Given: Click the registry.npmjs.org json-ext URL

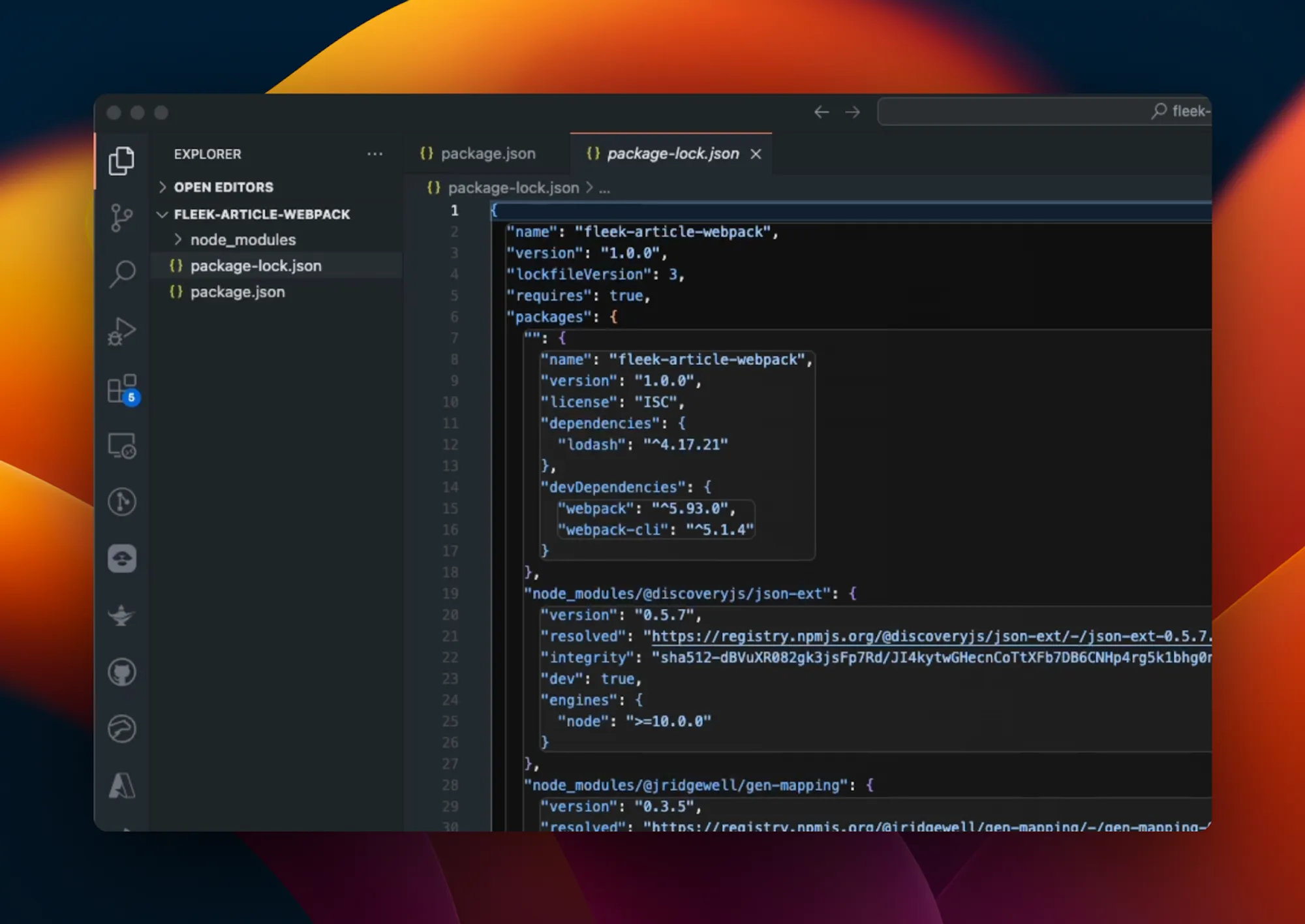Looking at the screenshot, I should pyautogui.click(x=913, y=637).
